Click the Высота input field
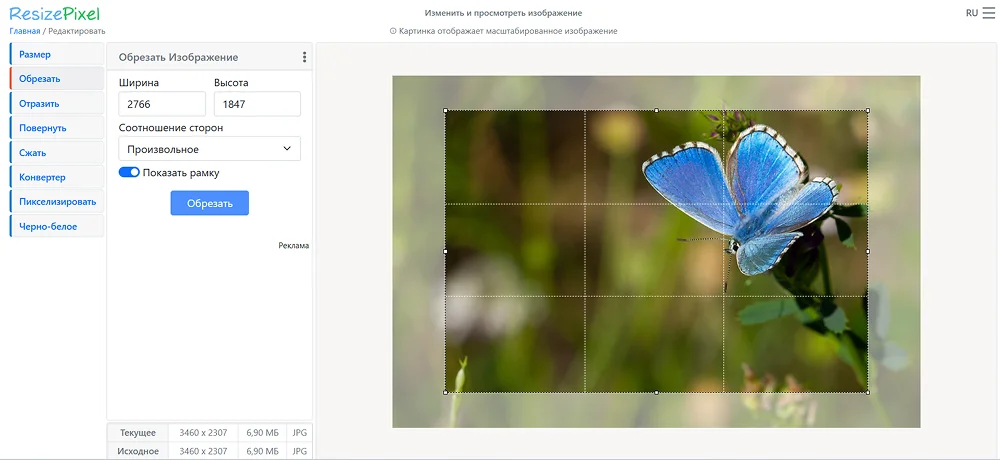The width and height of the screenshot is (1000, 460). pyautogui.click(x=257, y=104)
